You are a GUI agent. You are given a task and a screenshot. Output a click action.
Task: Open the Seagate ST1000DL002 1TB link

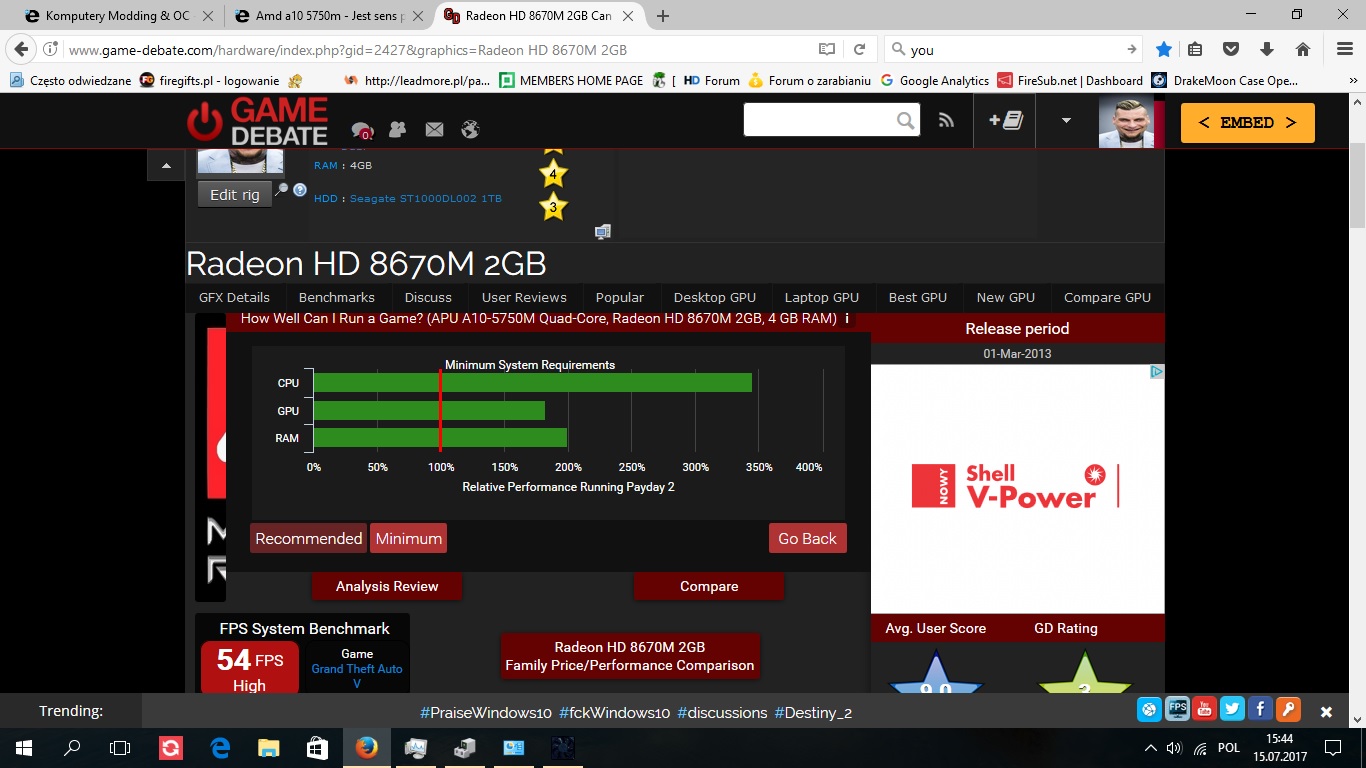[426, 198]
